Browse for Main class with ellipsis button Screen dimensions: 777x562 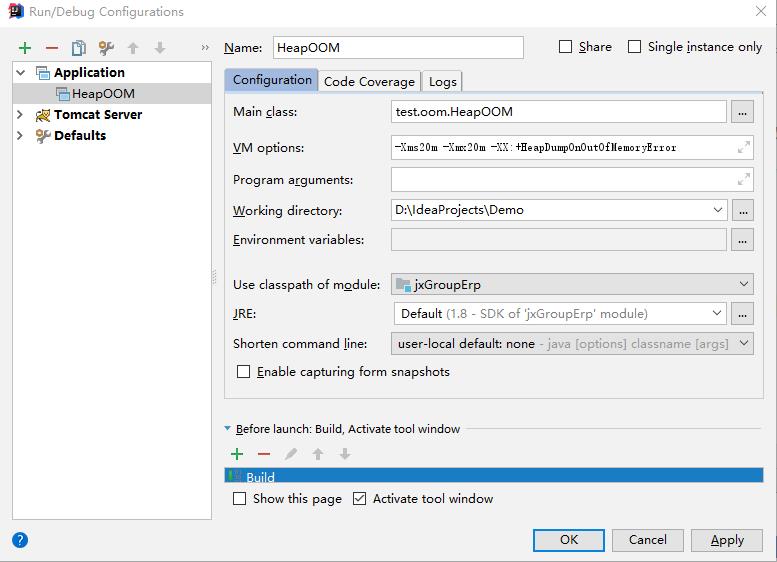[742, 112]
